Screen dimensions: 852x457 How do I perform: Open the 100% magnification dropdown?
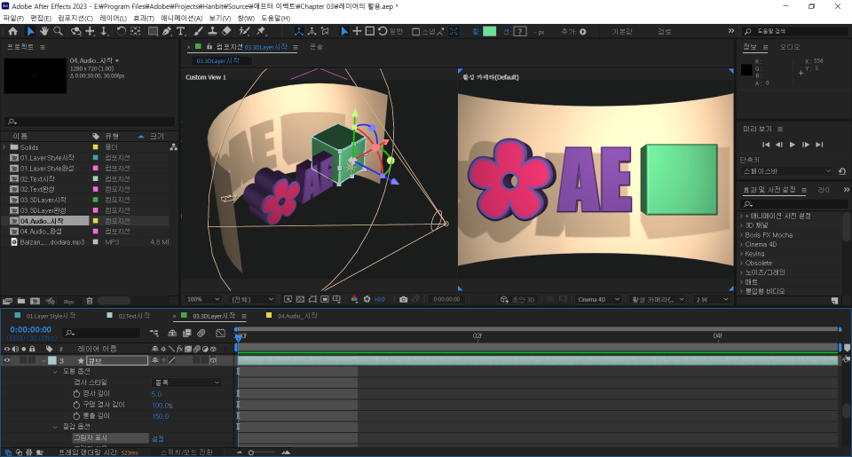tap(203, 299)
